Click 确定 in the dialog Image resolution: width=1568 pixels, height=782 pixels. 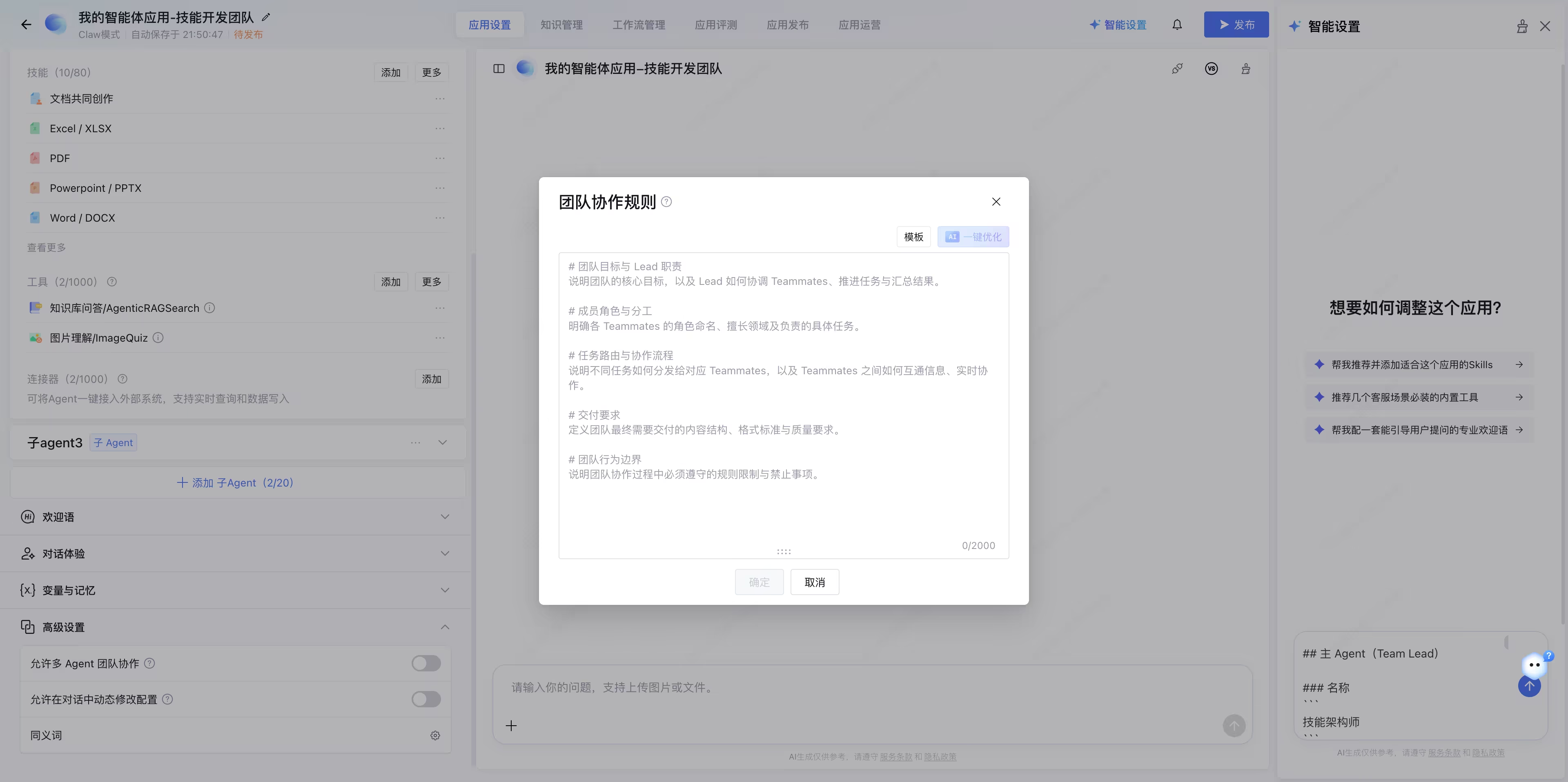(x=759, y=583)
